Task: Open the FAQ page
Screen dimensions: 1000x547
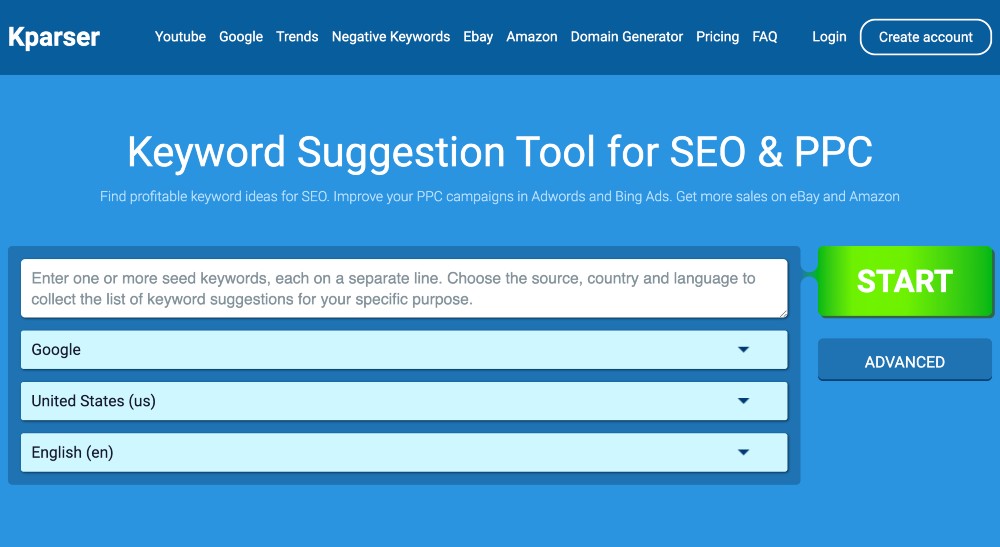Action: (765, 37)
